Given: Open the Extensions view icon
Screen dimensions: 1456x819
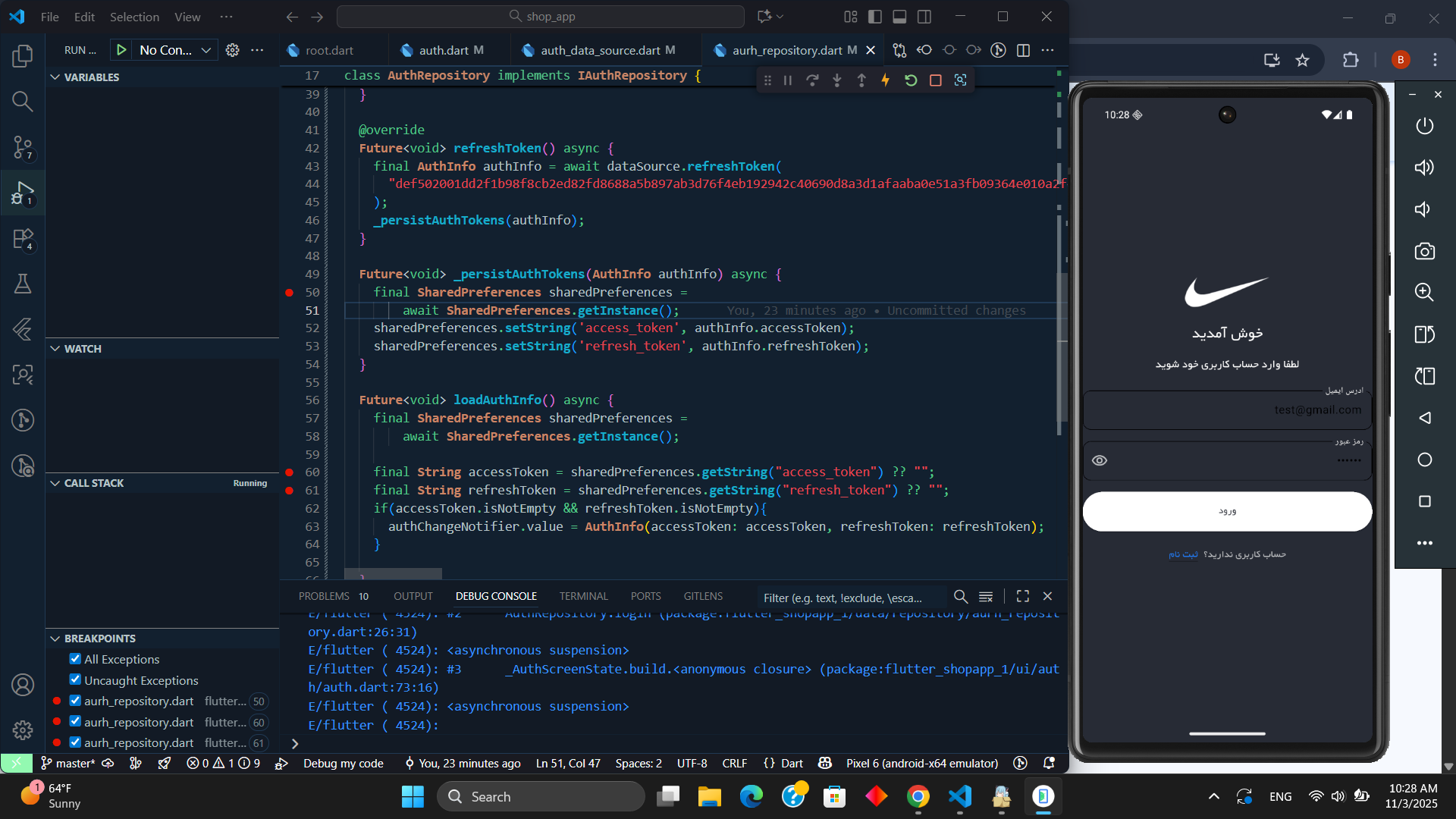Looking at the screenshot, I should coord(23,239).
